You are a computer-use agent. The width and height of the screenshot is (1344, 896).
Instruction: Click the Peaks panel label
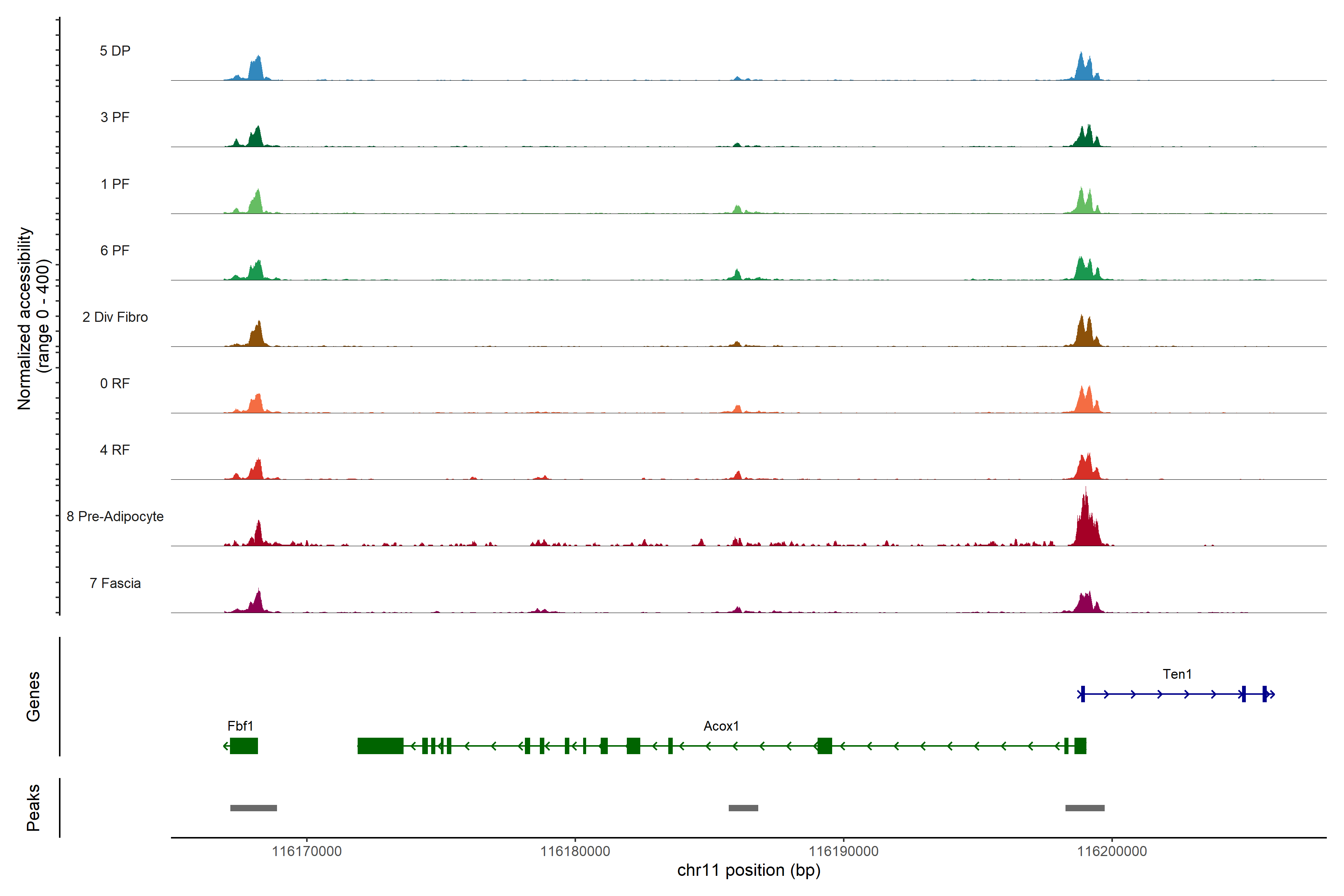[33, 807]
